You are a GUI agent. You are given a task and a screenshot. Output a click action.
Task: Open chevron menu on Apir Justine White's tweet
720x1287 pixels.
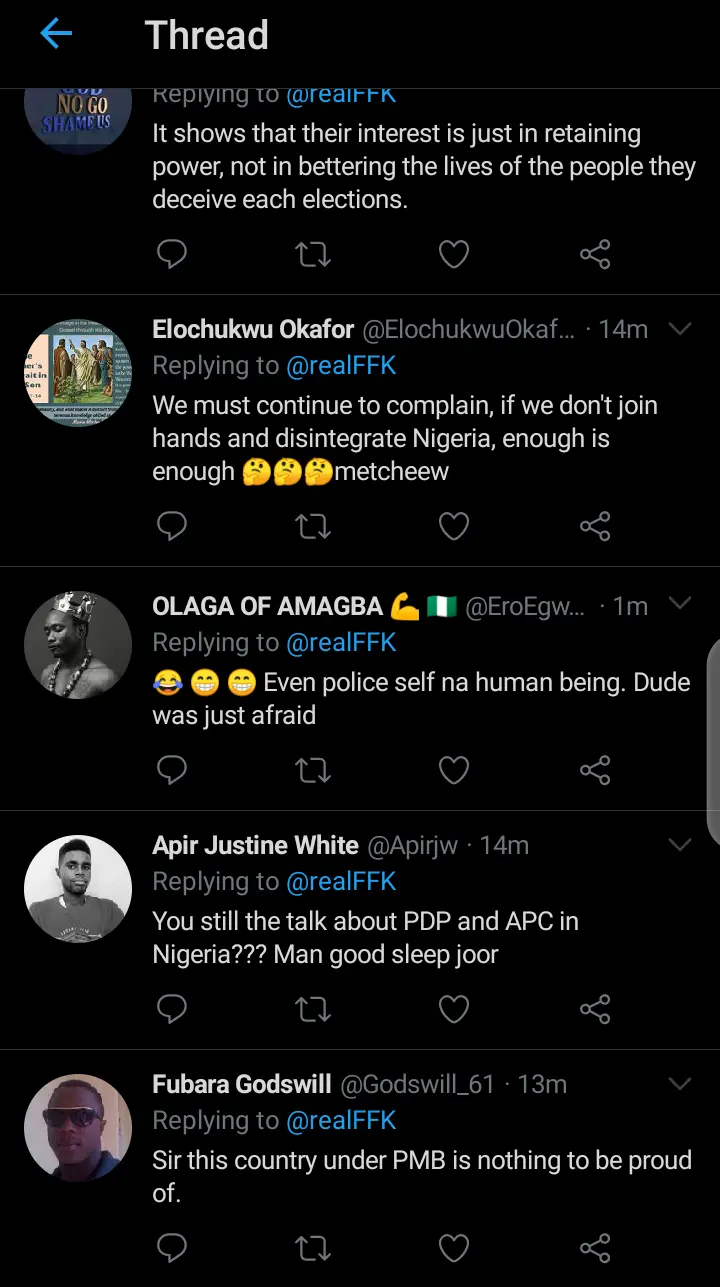pos(680,845)
